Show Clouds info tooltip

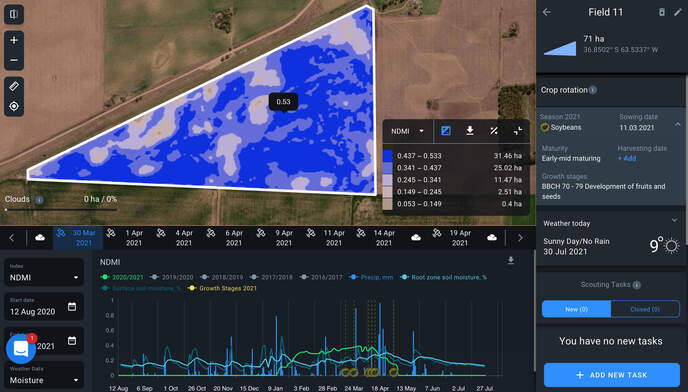click(x=39, y=200)
